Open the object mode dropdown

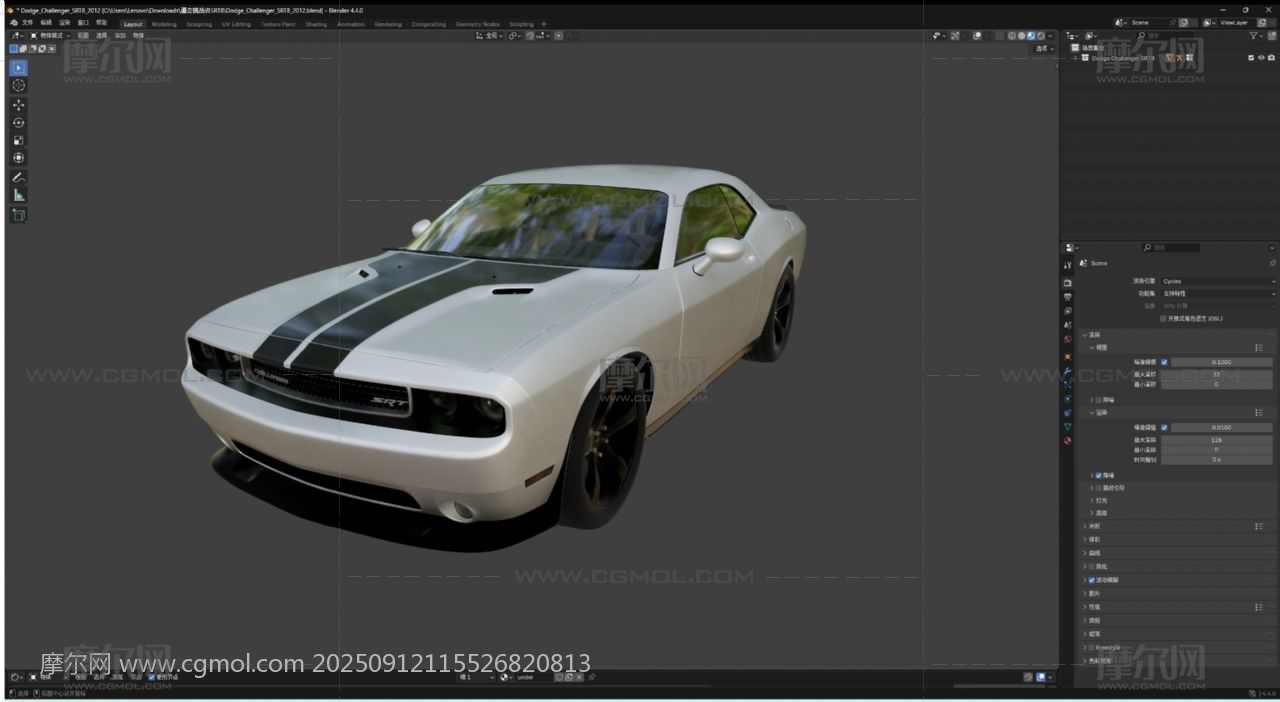coord(48,35)
